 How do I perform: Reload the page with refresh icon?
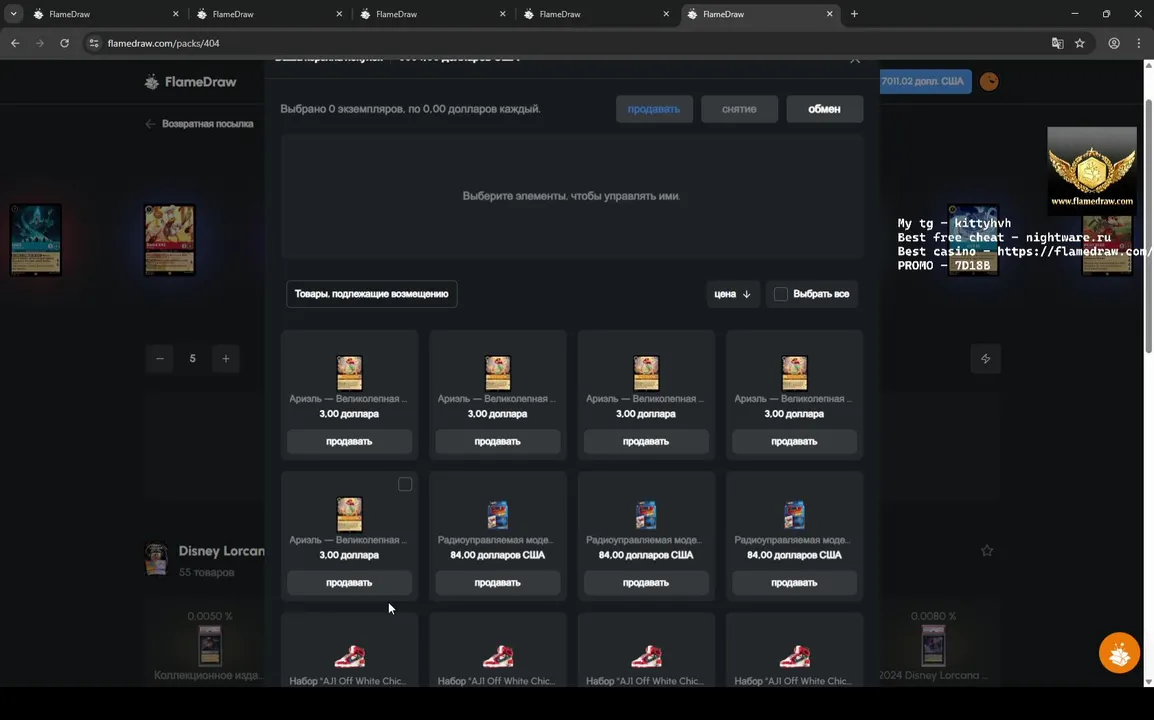tap(65, 43)
